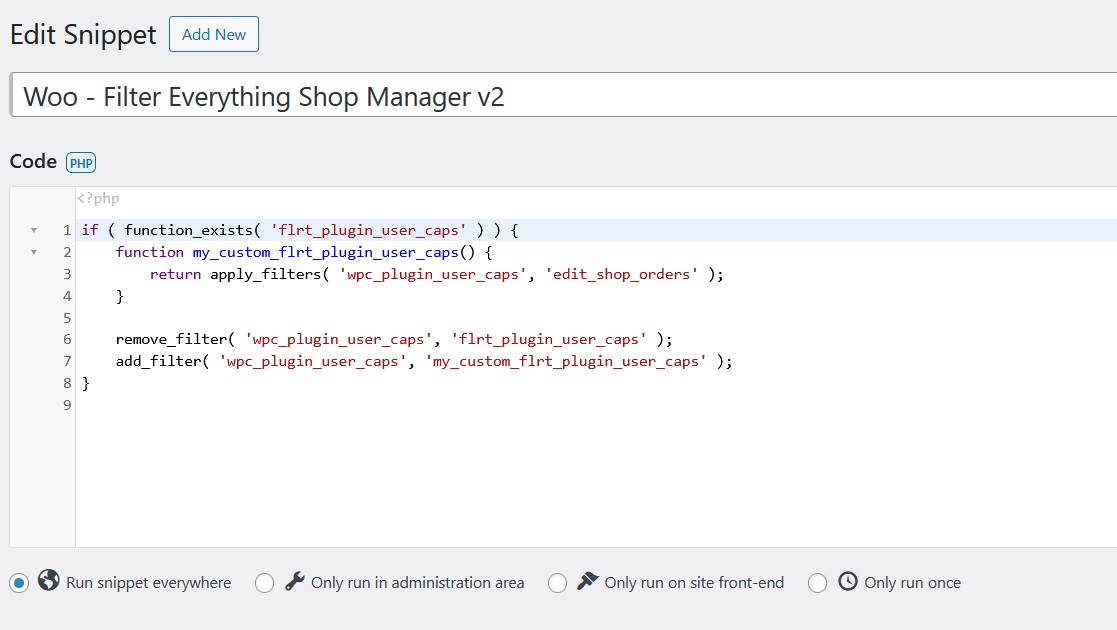Select Only run in administration area radio
1117x630 pixels.
[264, 583]
